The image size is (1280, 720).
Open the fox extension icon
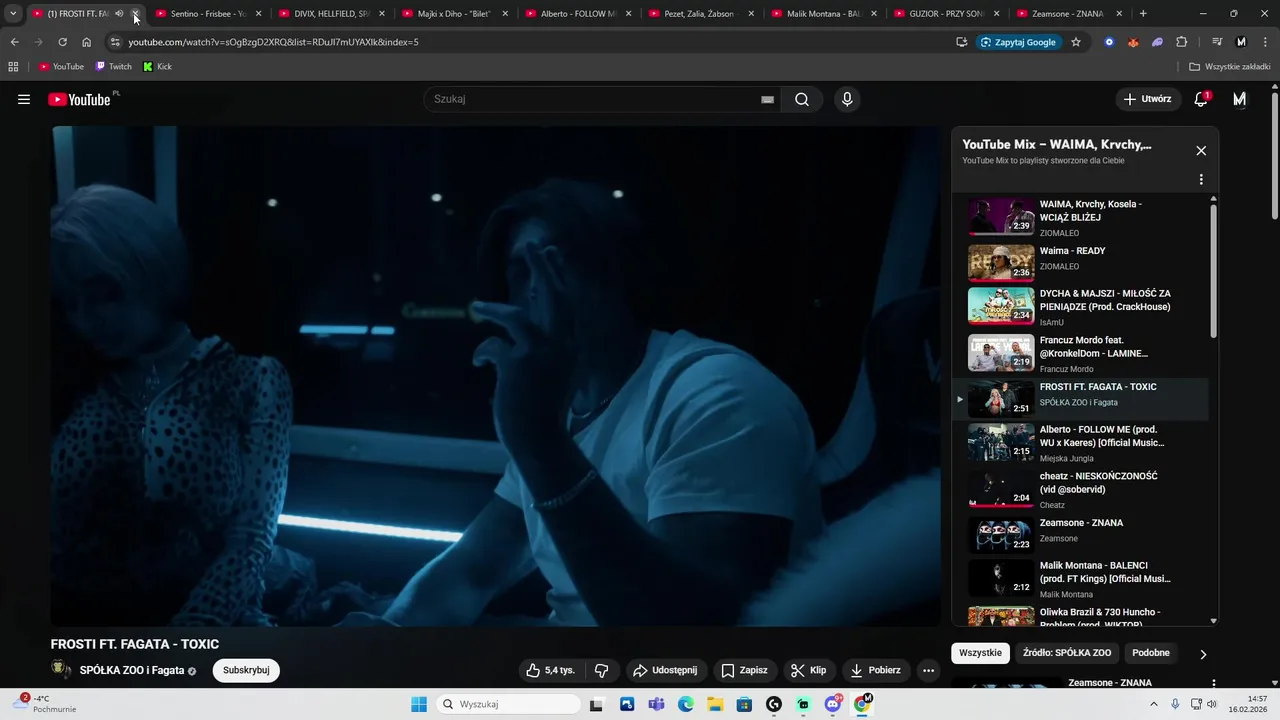tap(1133, 42)
